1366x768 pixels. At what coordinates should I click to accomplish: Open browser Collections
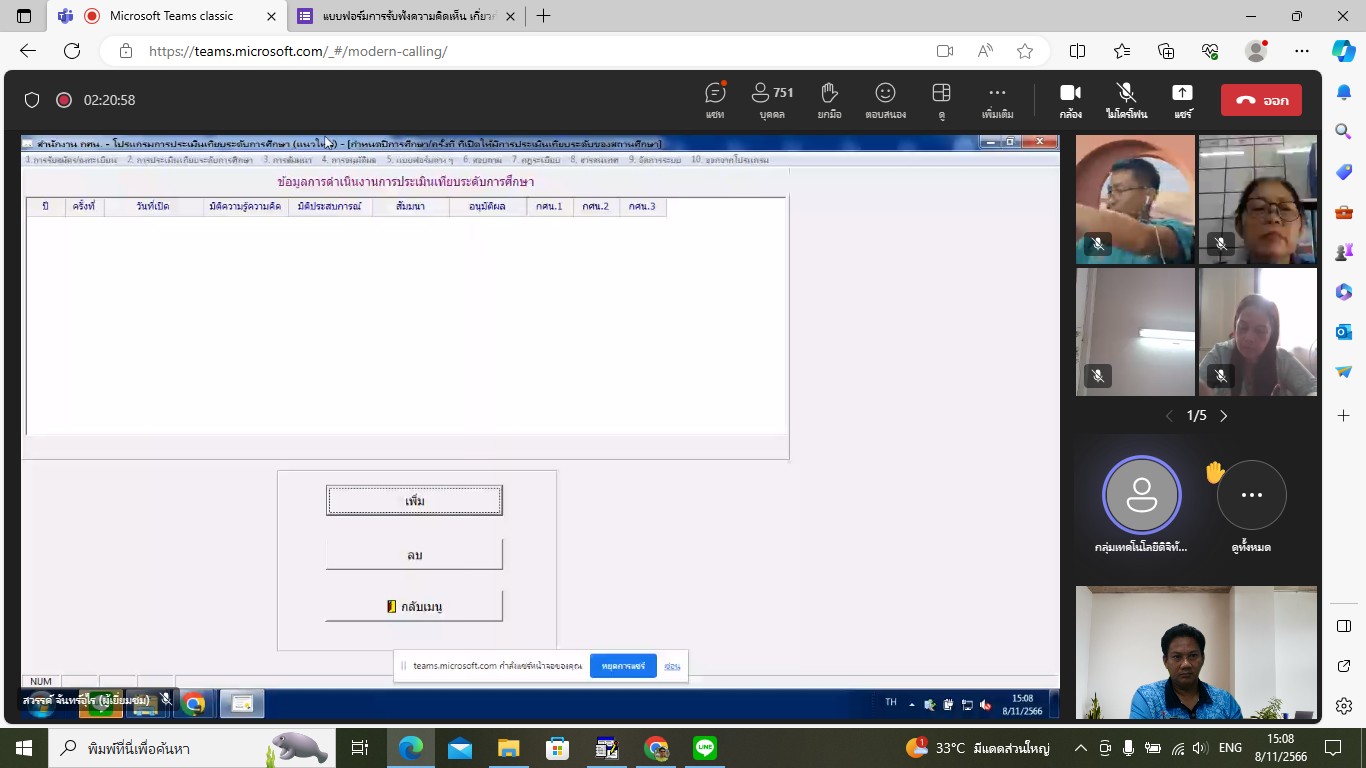[1166, 51]
